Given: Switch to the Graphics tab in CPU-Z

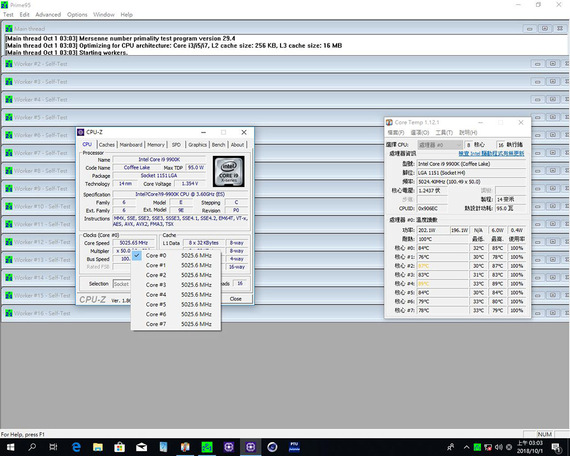Looking at the screenshot, I should (x=197, y=145).
